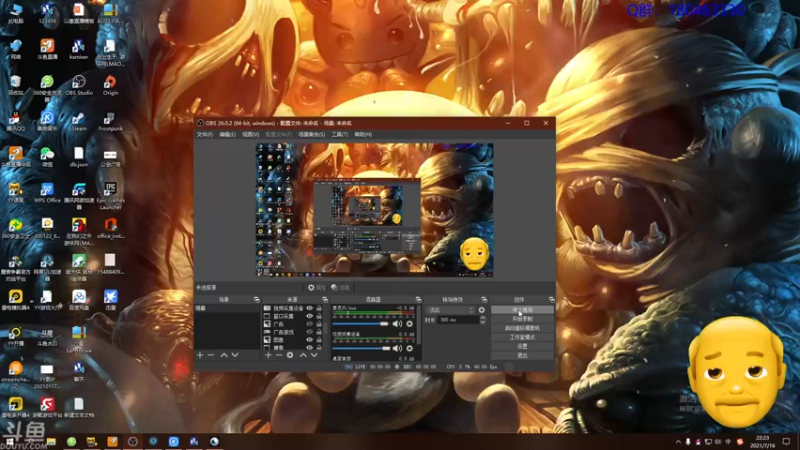Viewport: 800px width, 450px height.
Task: Open the Windows Start menu
Action: point(9,442)
